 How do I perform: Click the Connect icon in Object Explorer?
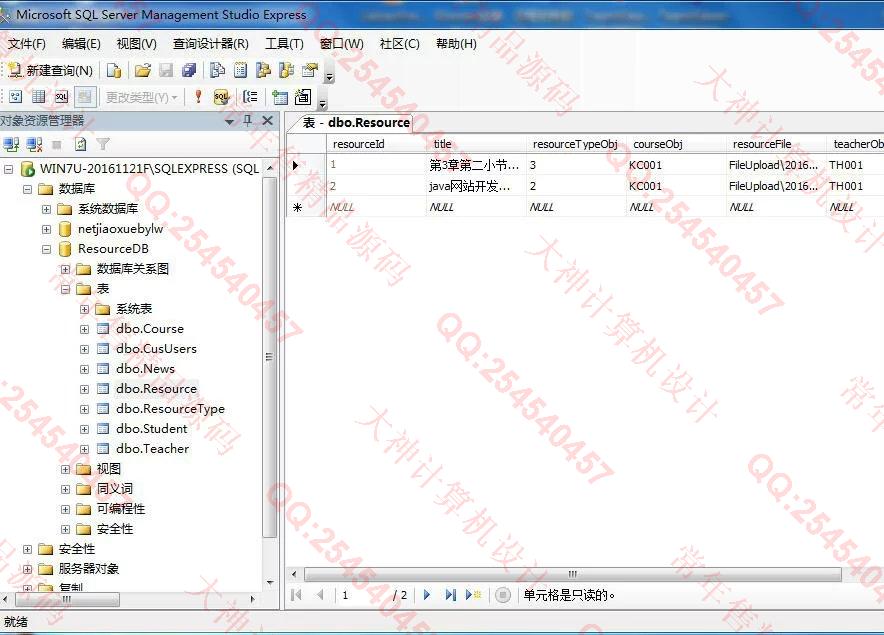pyautogui.click(x=11, y=144)
